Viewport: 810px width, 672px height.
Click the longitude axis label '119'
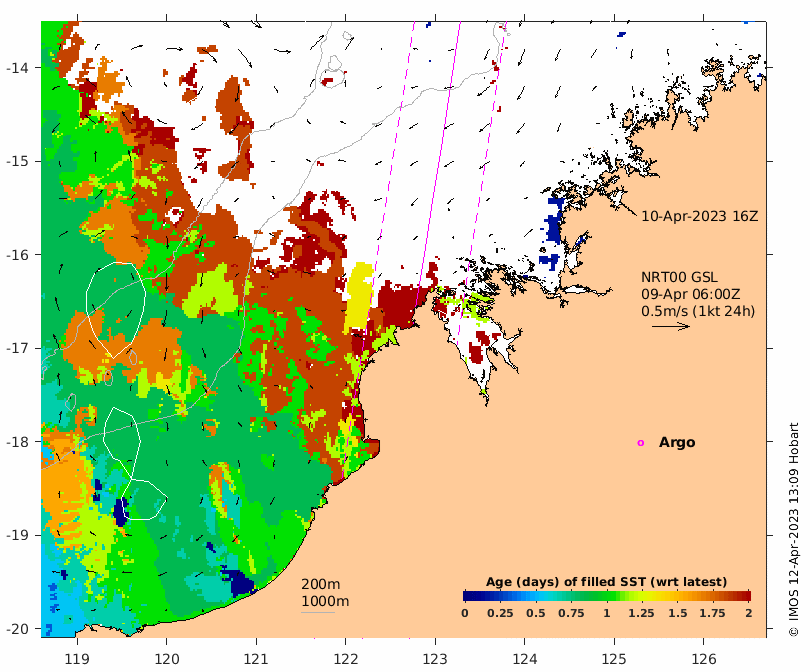(x=77, y=659)
